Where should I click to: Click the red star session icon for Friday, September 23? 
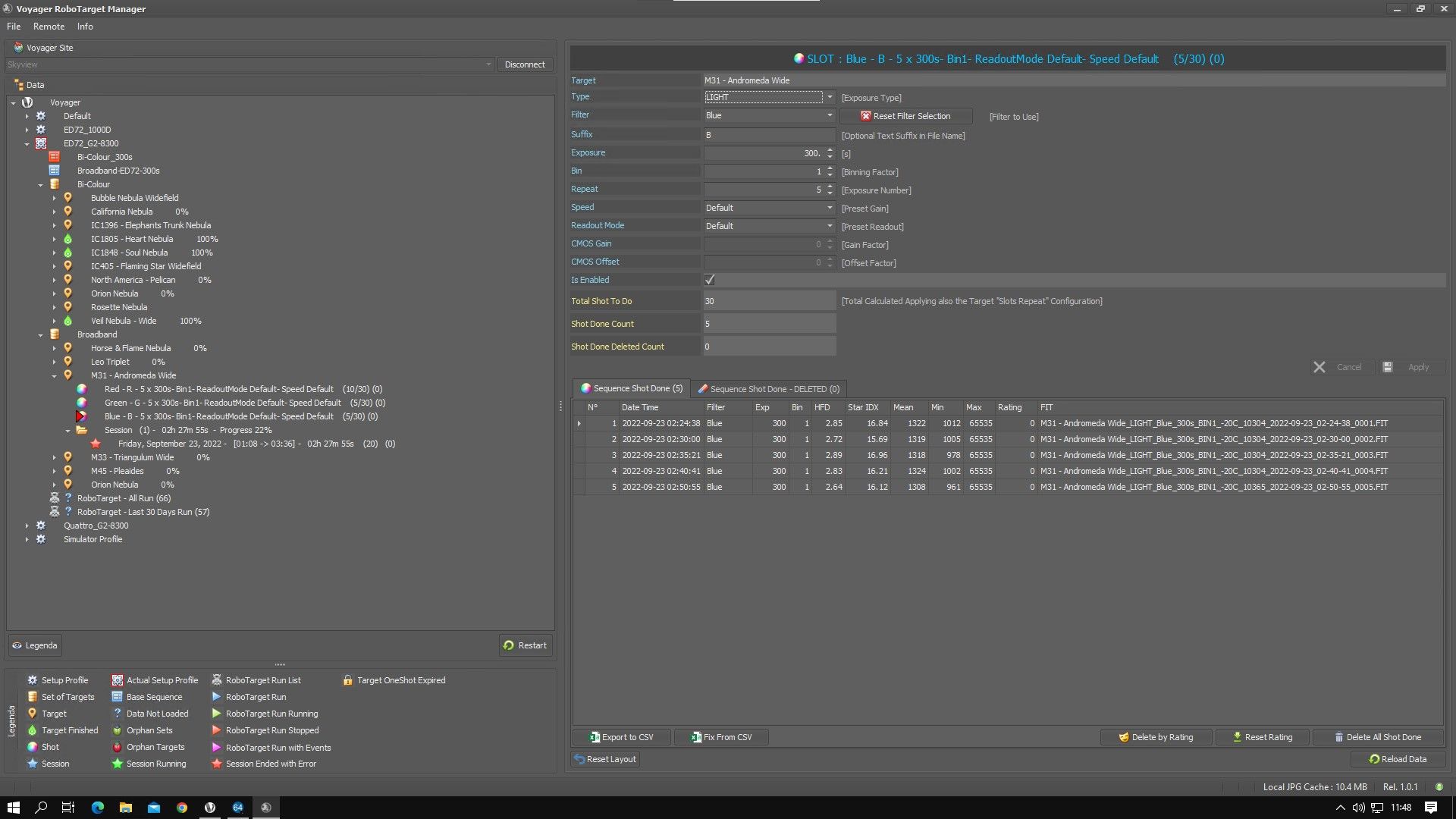coord(96,444)
